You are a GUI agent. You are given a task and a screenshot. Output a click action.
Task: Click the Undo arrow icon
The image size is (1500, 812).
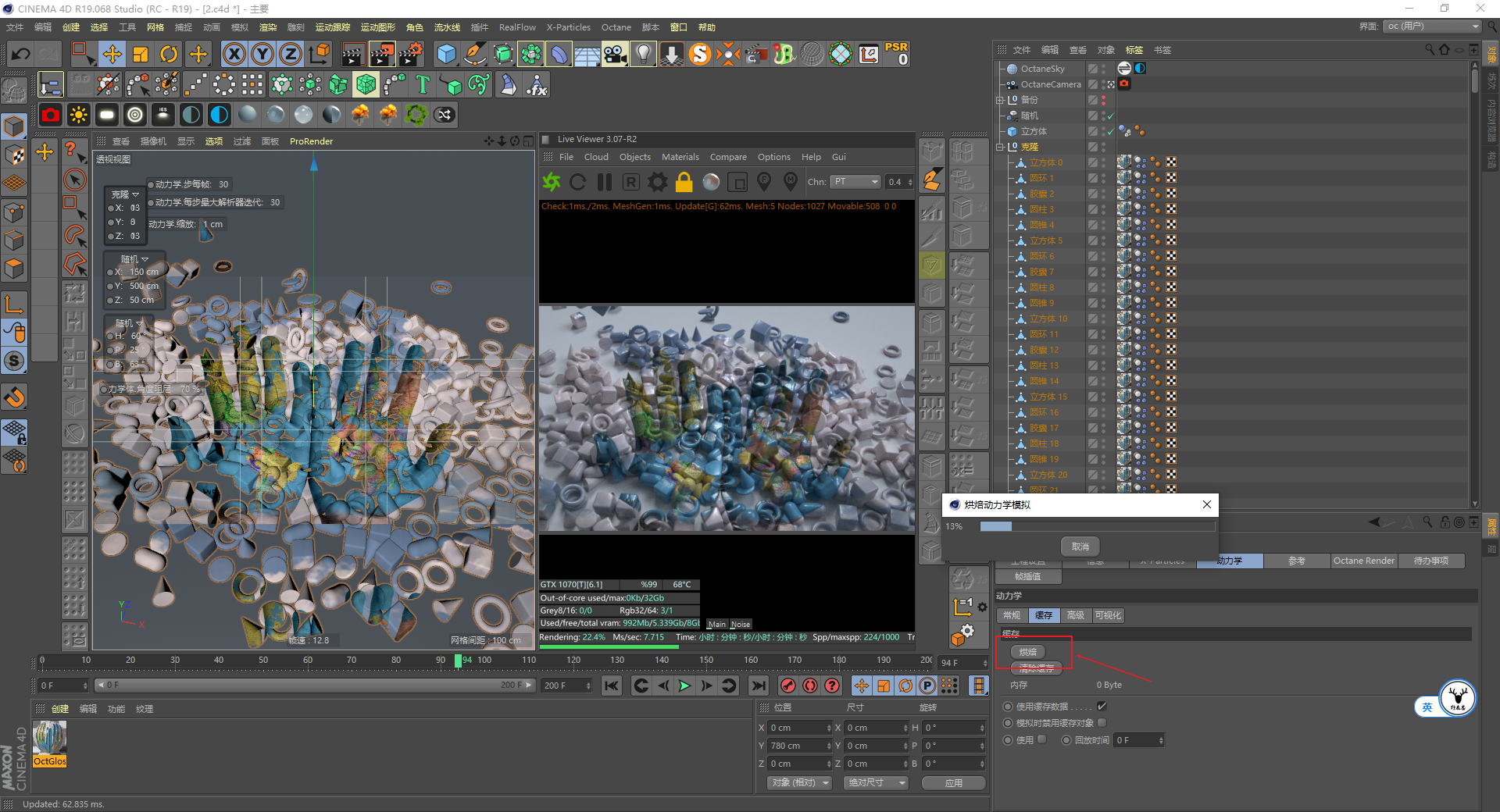click(21, 54)
